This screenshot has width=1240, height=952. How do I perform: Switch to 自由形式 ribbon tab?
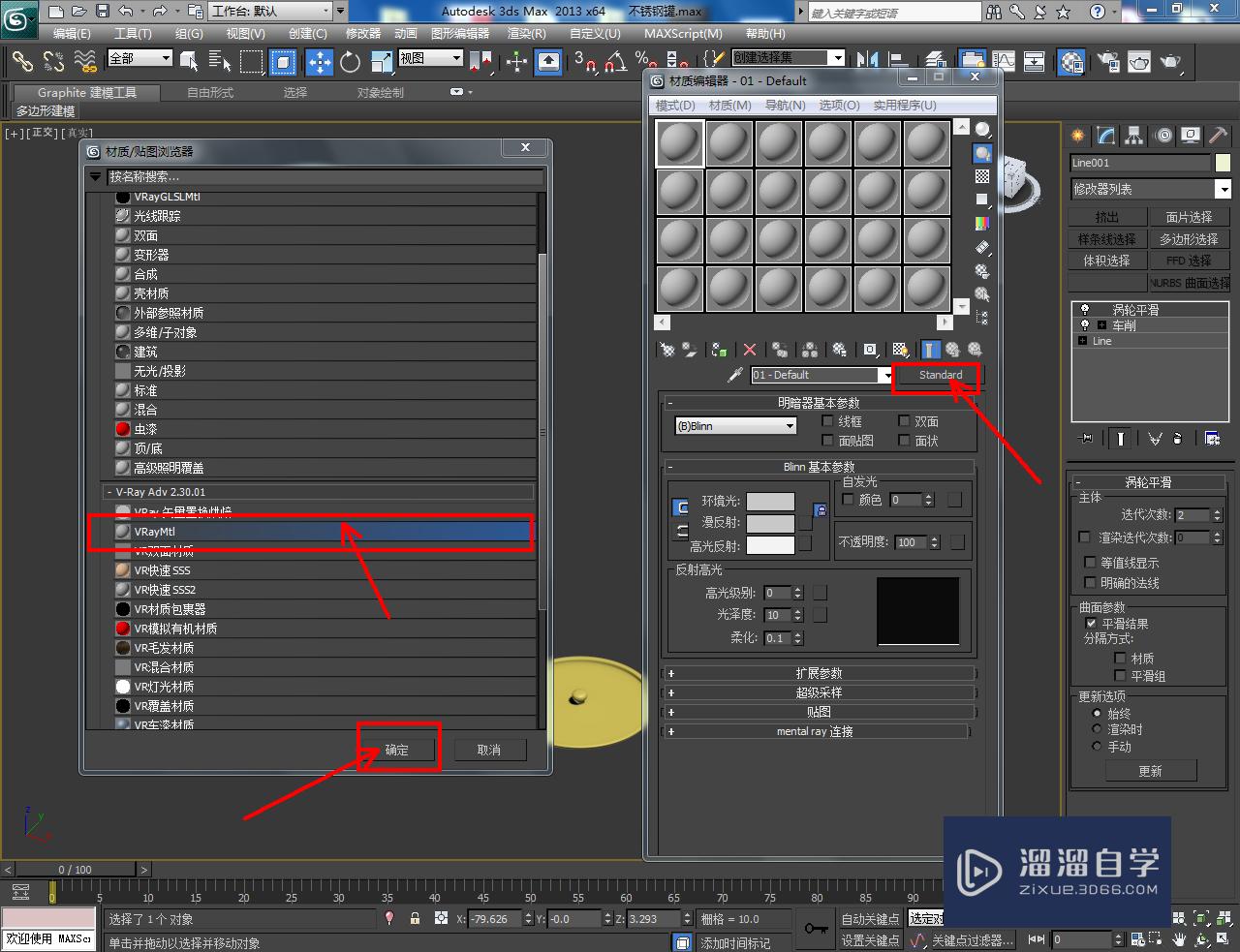(x=210, y=93)
